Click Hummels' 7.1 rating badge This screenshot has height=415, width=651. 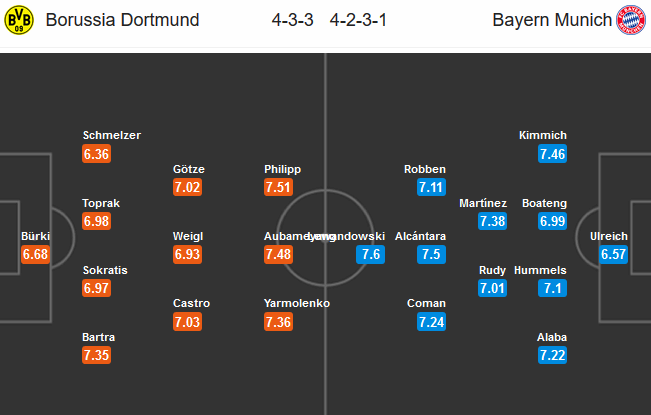[552, 288]
